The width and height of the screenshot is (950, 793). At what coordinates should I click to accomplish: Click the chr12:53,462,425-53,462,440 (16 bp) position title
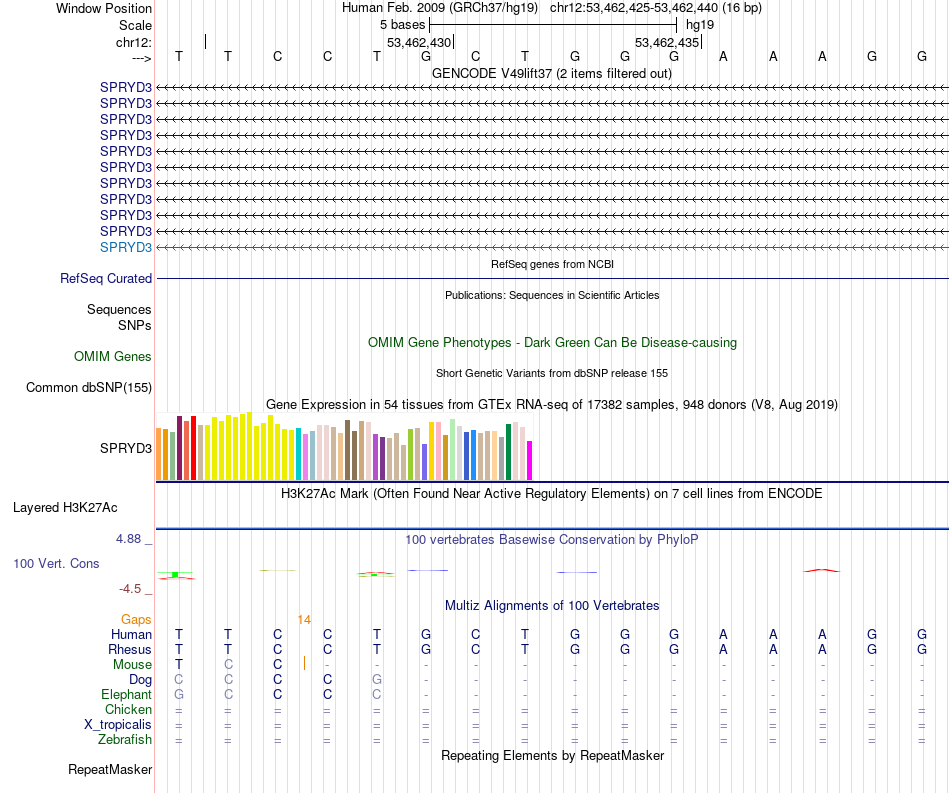tap(656, 8)
